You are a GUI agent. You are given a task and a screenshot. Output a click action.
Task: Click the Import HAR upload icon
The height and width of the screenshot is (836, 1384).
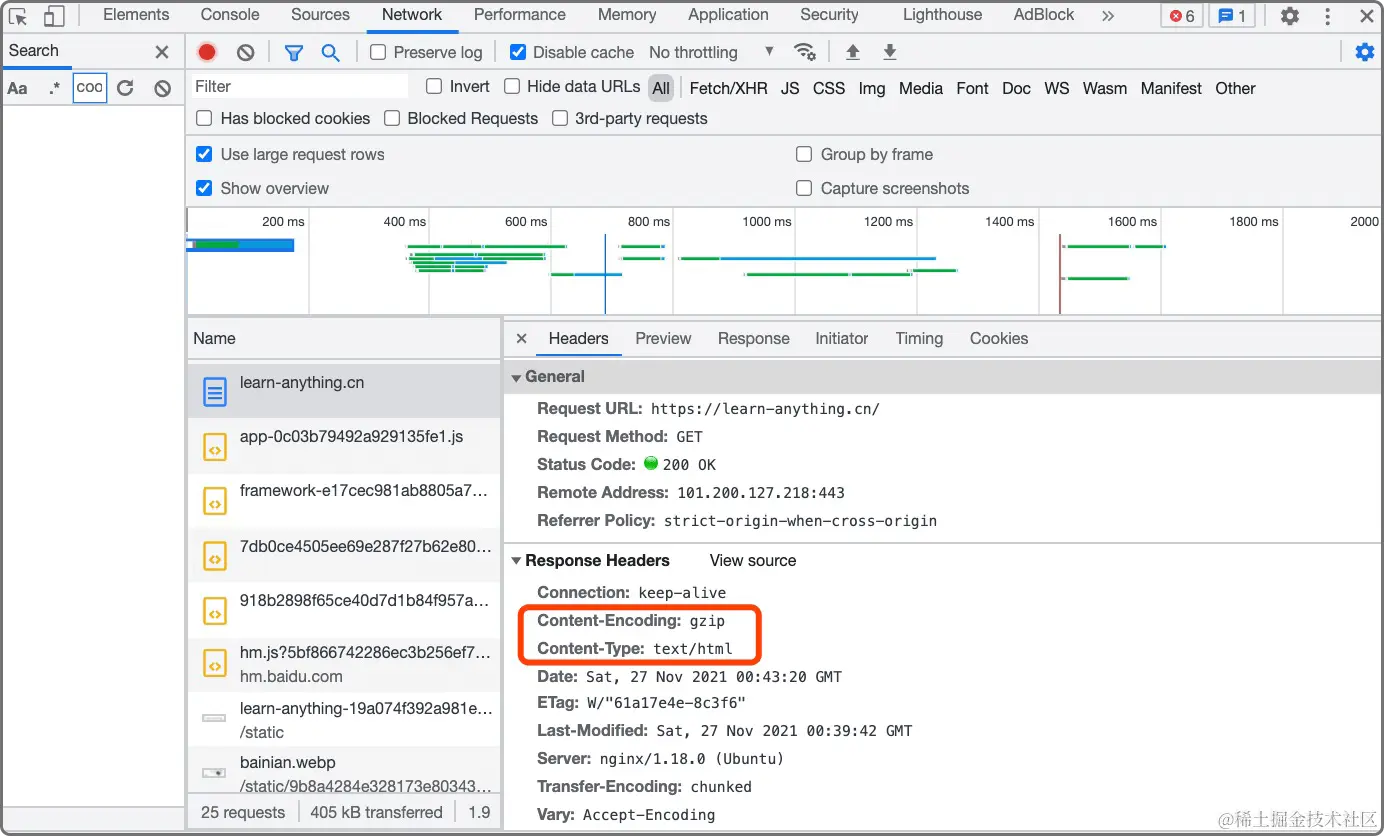coord(852,52)
